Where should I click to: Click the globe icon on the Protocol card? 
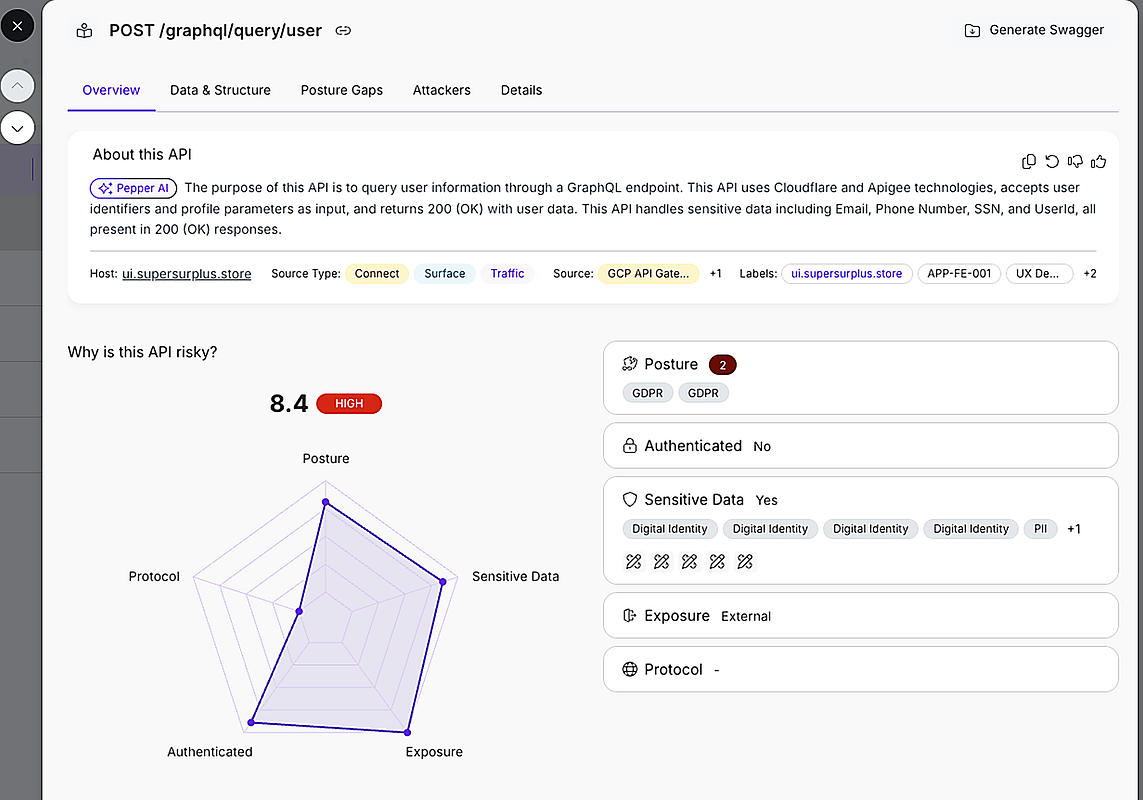[629, 669]
